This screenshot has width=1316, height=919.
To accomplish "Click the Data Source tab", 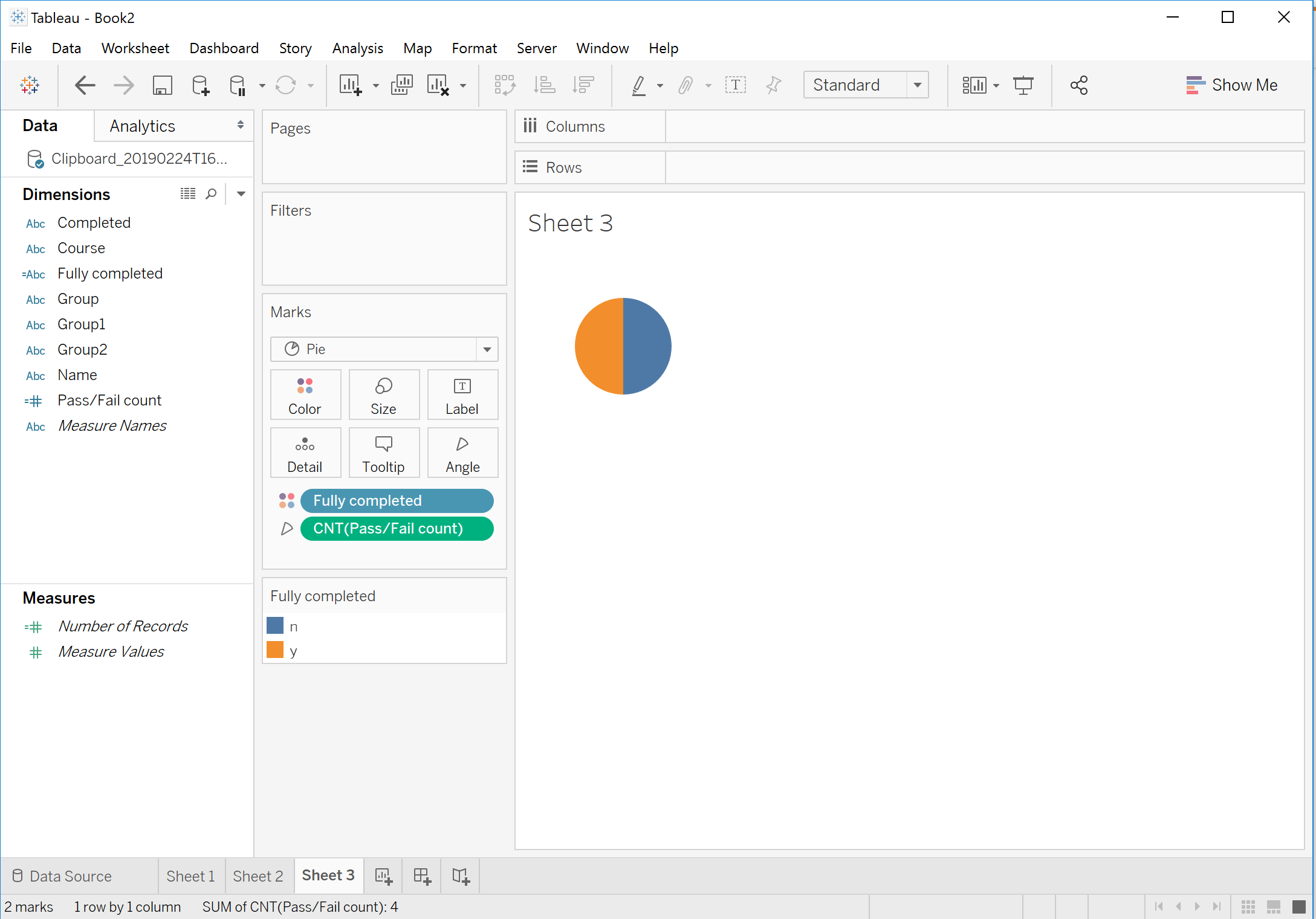I will pyautogui.click(x=62, y=876).
